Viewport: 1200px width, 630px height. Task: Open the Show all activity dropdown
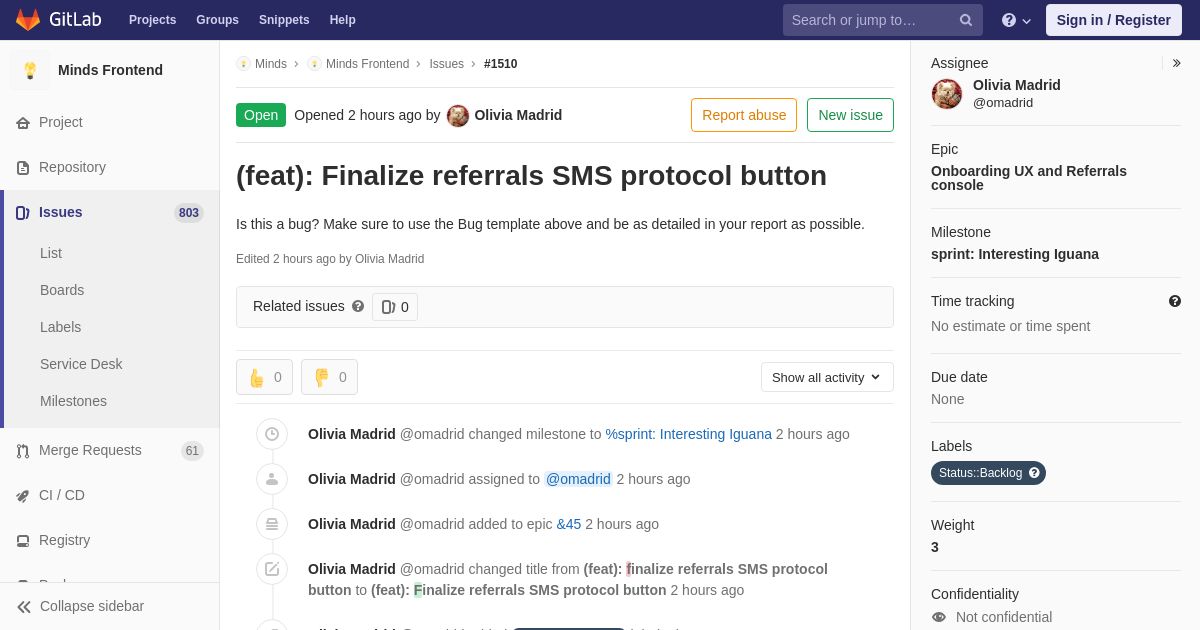click(827, 377)
